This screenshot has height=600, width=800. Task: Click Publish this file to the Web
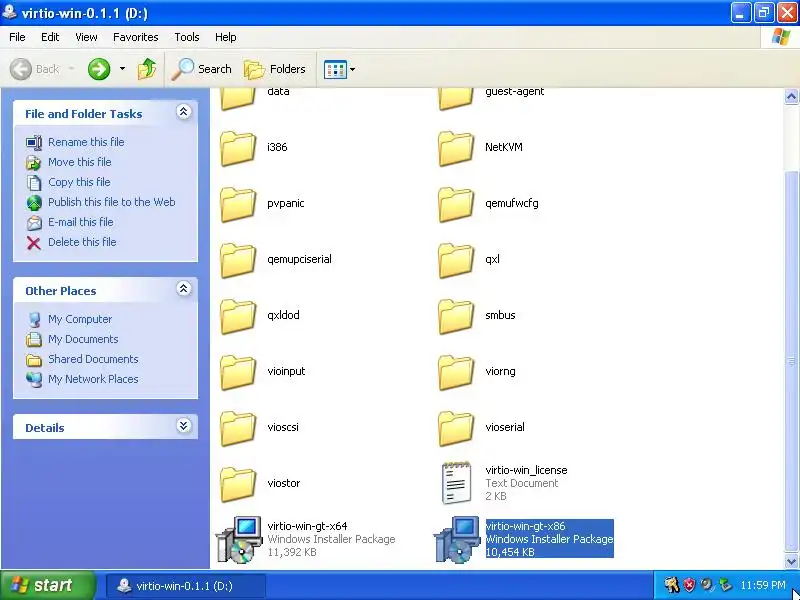[x=112, y=202]
